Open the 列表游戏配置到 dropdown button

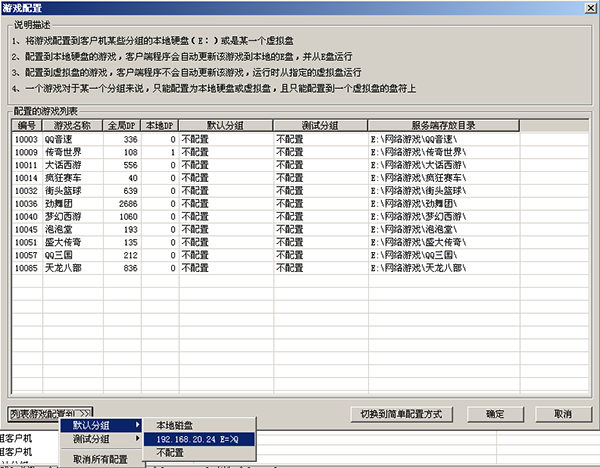[x=50, y=413]
